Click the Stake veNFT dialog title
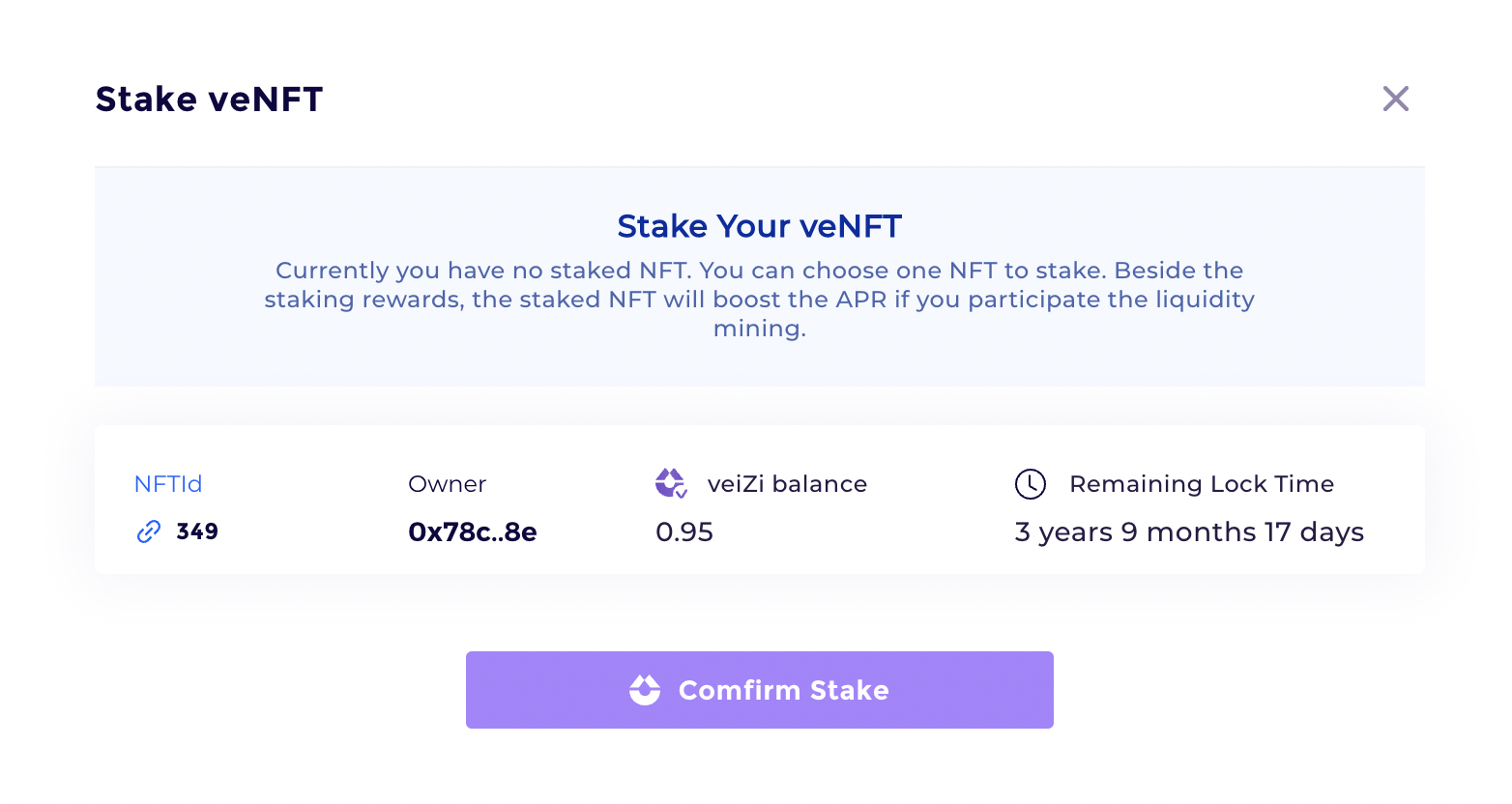Screen dimensions: 1512x804 (209, 100)
